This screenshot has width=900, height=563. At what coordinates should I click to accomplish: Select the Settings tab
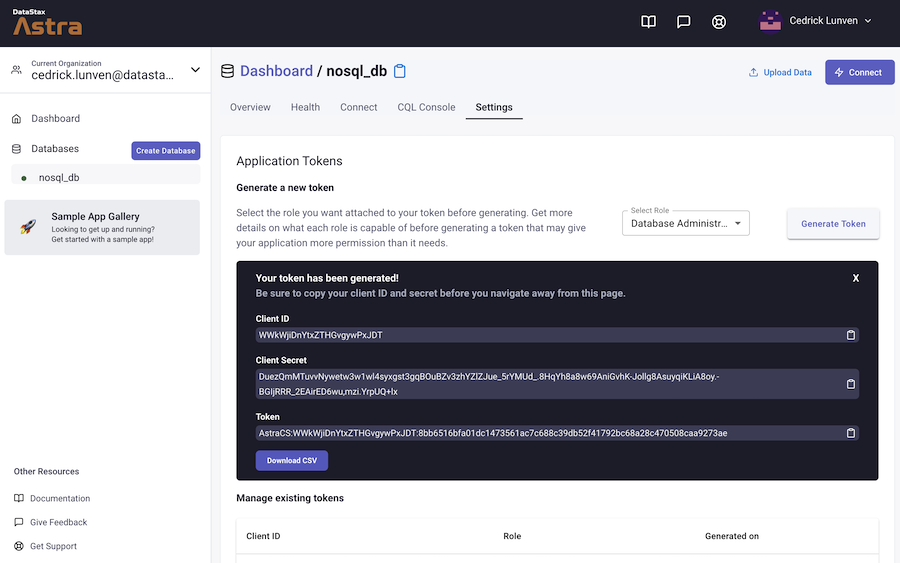[494, 107]
